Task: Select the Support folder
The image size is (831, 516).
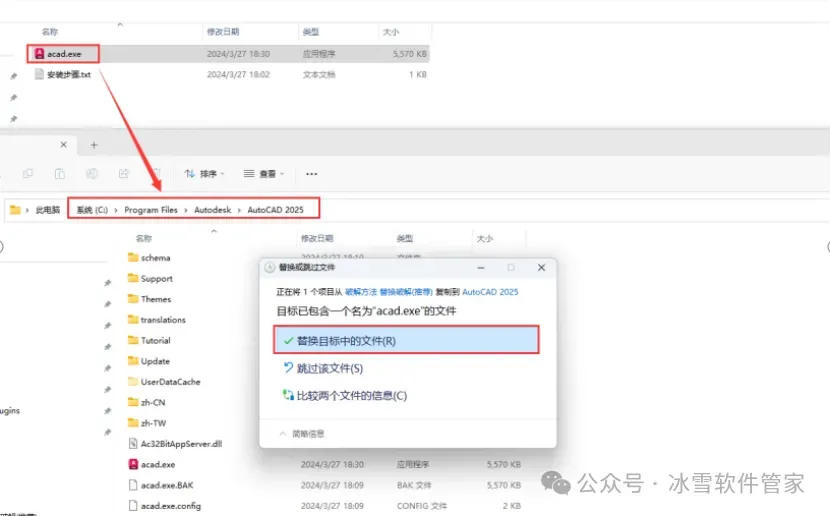Action: coord(150,278)
